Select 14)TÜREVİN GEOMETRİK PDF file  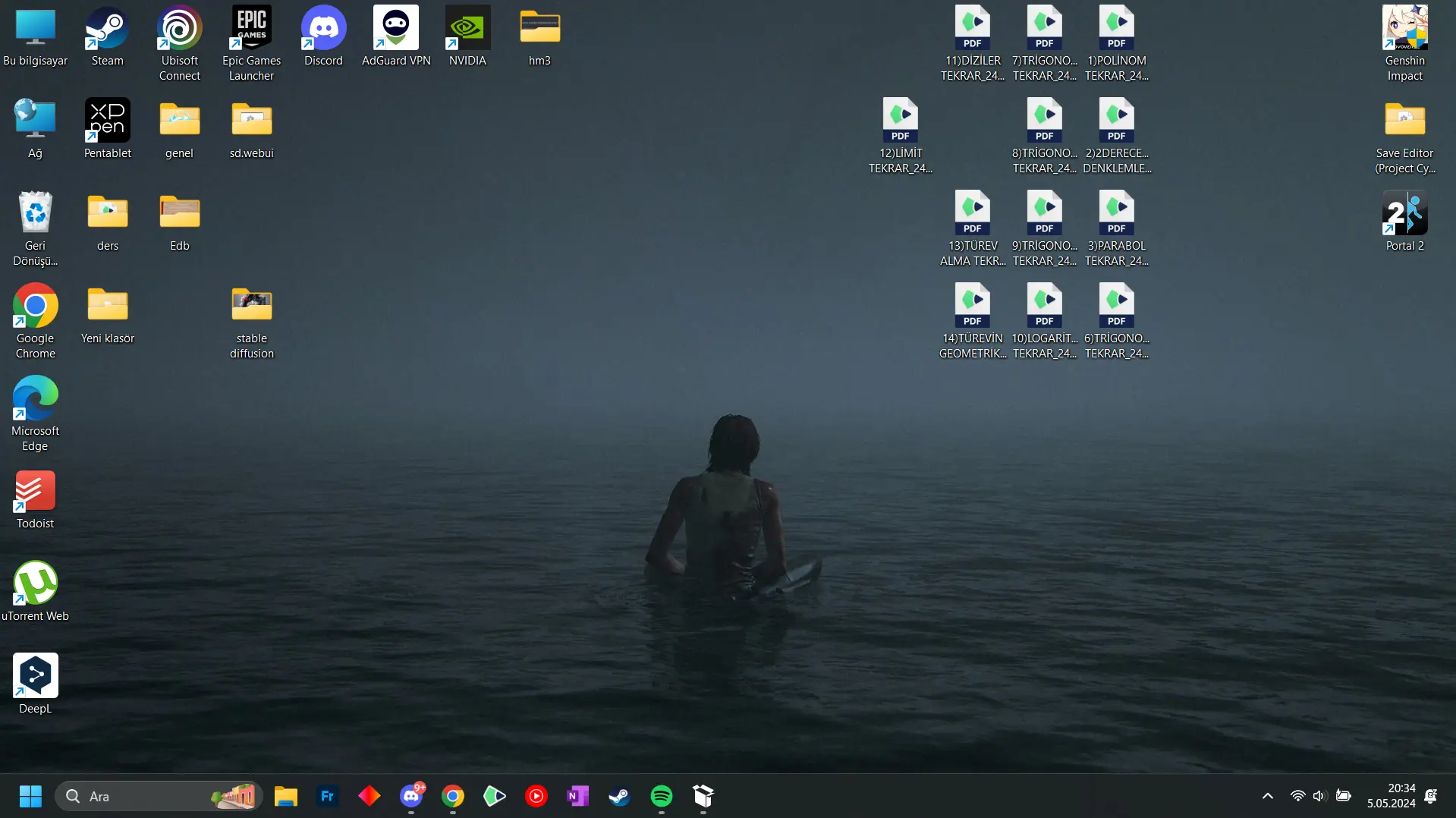pos(973,322)
